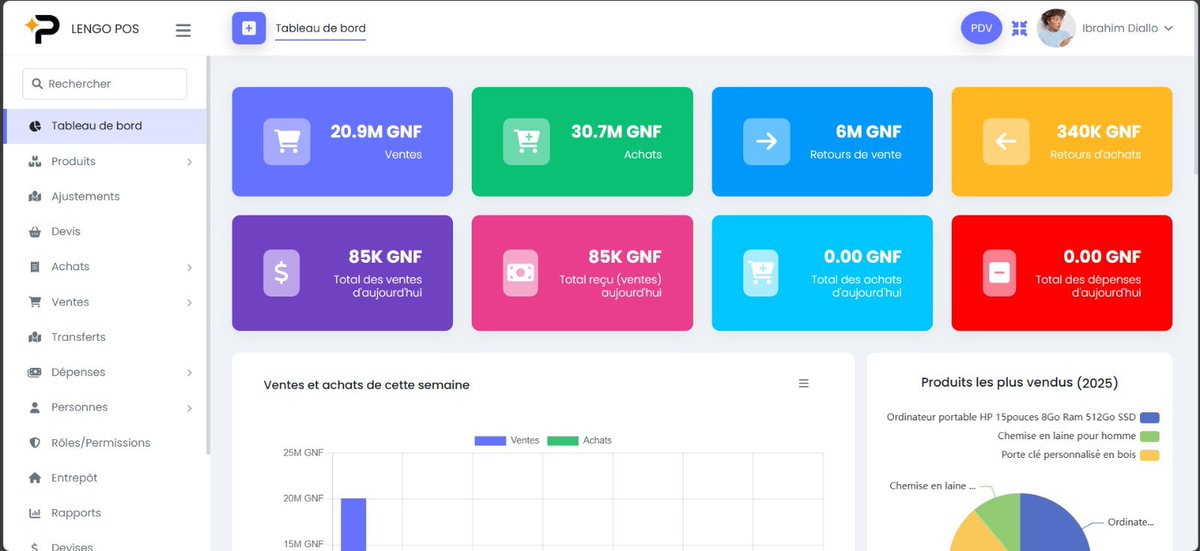This screenshot has height=551, width=1200.
Task: Open the Ajustements menu item
Action: pyautogui.click(x=105, y=196)
